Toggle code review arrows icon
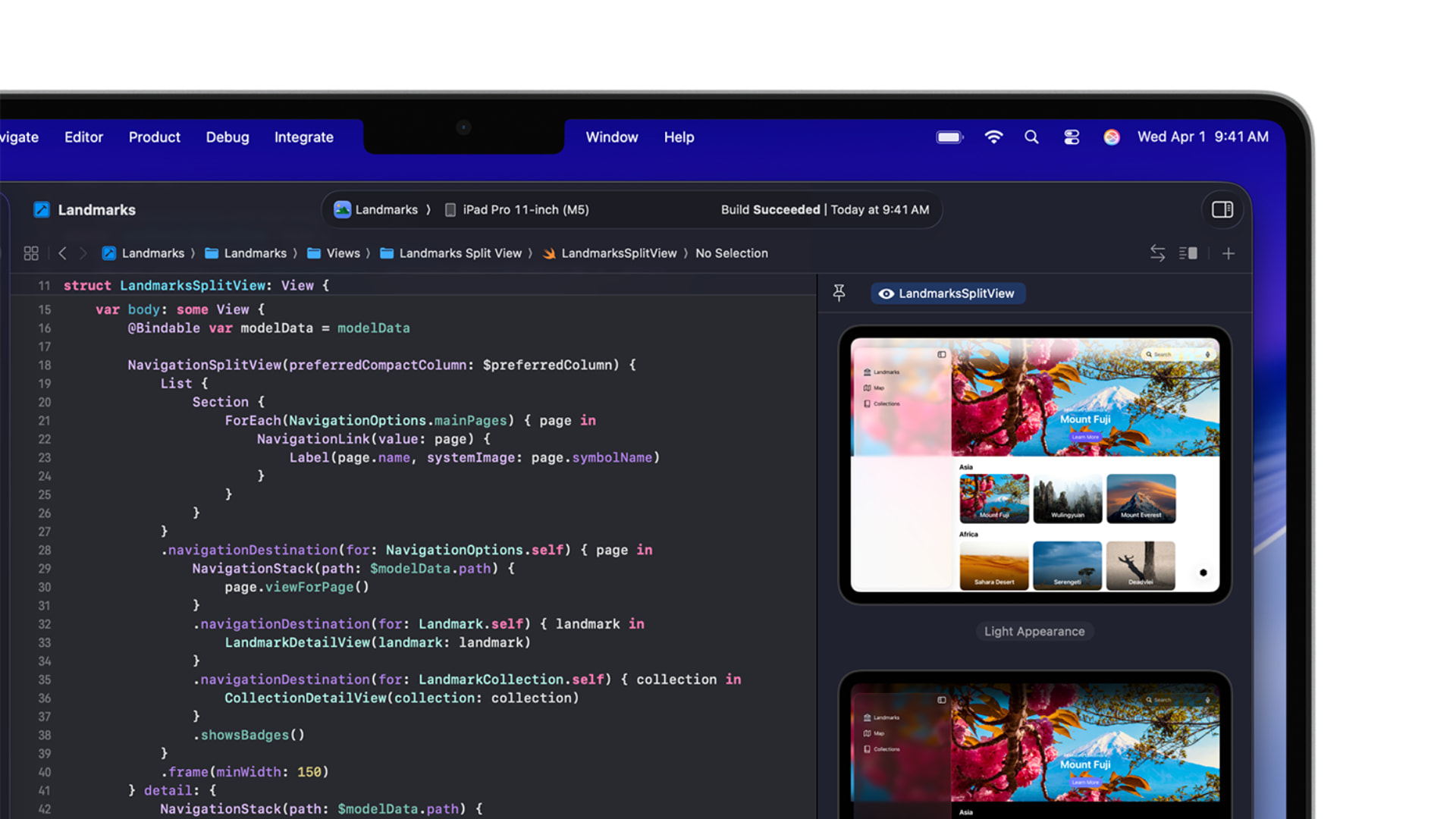The height and width of the screenshot is (819, 1456). pos(1157,253)
